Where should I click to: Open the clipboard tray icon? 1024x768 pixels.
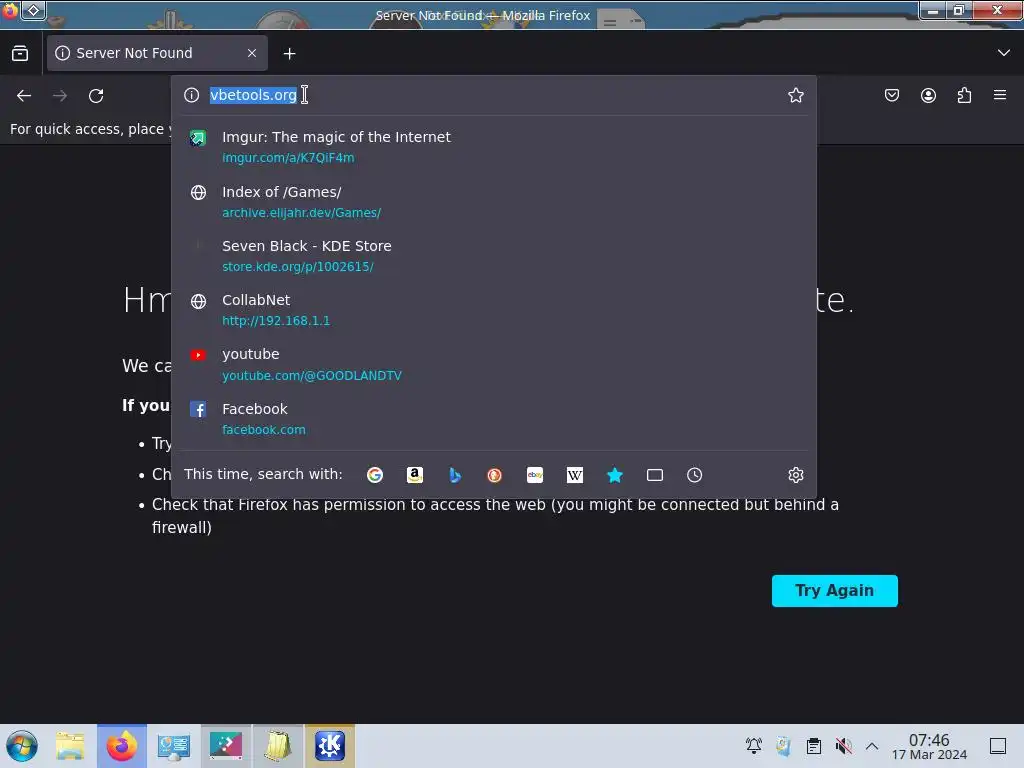pos(814,746)
